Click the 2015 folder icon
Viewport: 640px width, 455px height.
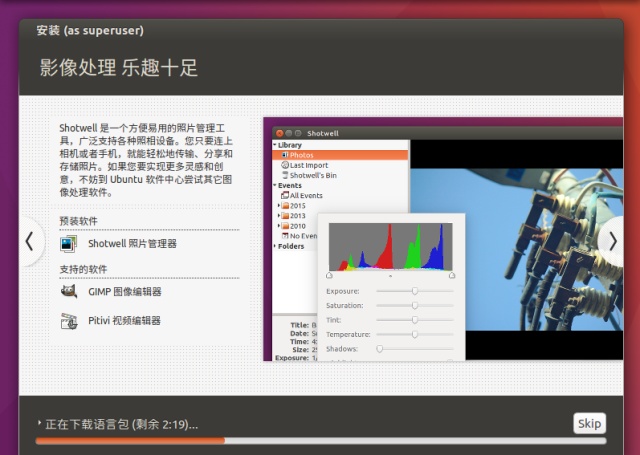point(285,205)
